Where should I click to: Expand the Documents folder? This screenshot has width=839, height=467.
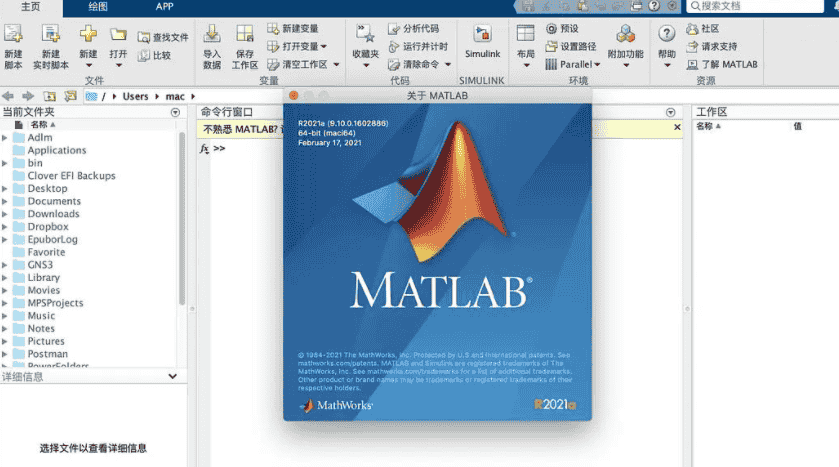click(x=5, y=201)
